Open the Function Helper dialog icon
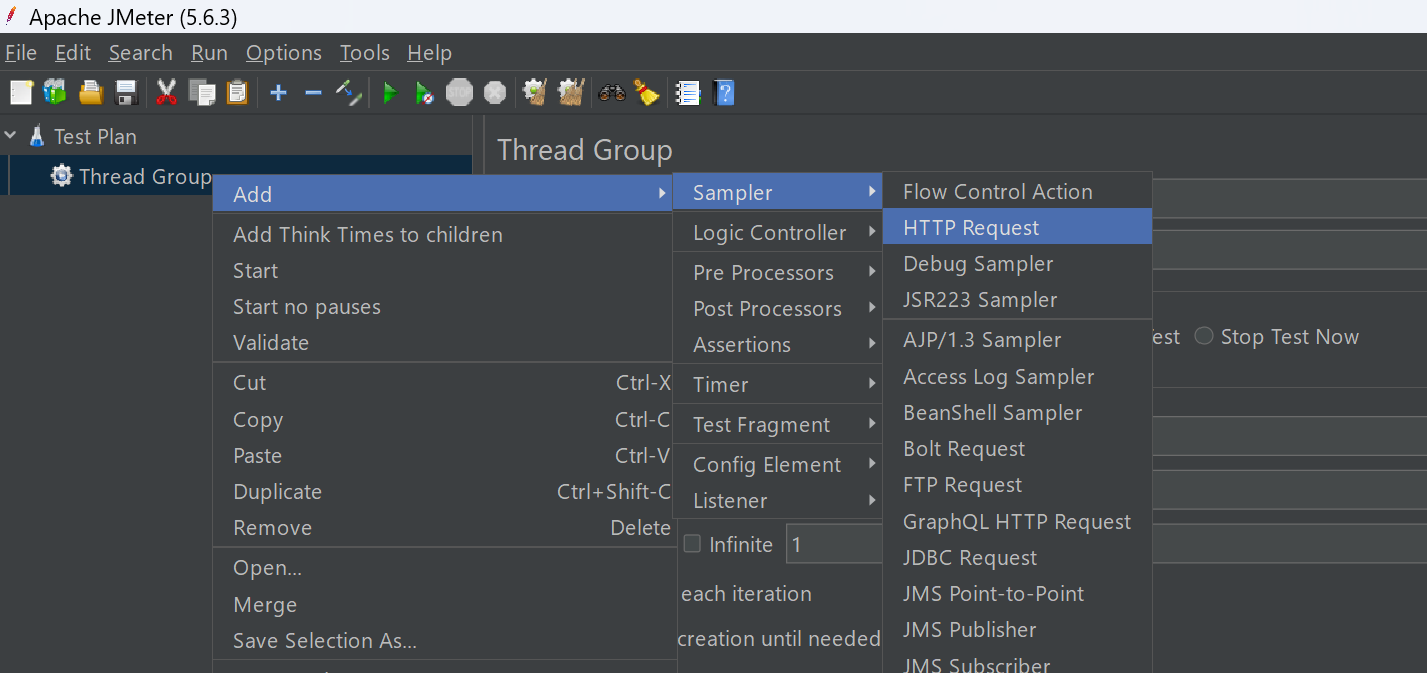Viewport: 1427px width, 673px height. pos(688,93)
